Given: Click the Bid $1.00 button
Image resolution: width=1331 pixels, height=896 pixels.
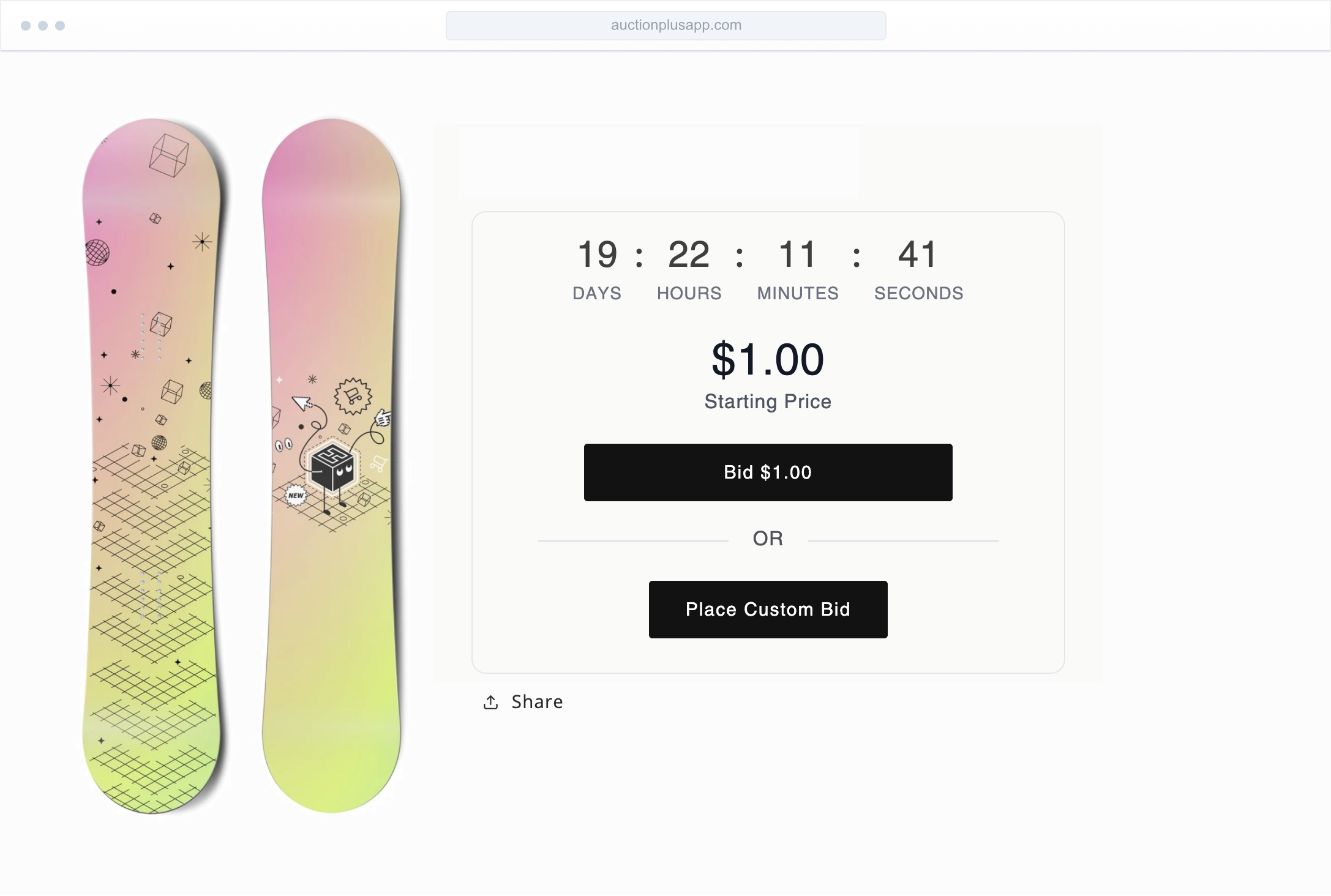Looking at the screenshot, I should (768, 472).
